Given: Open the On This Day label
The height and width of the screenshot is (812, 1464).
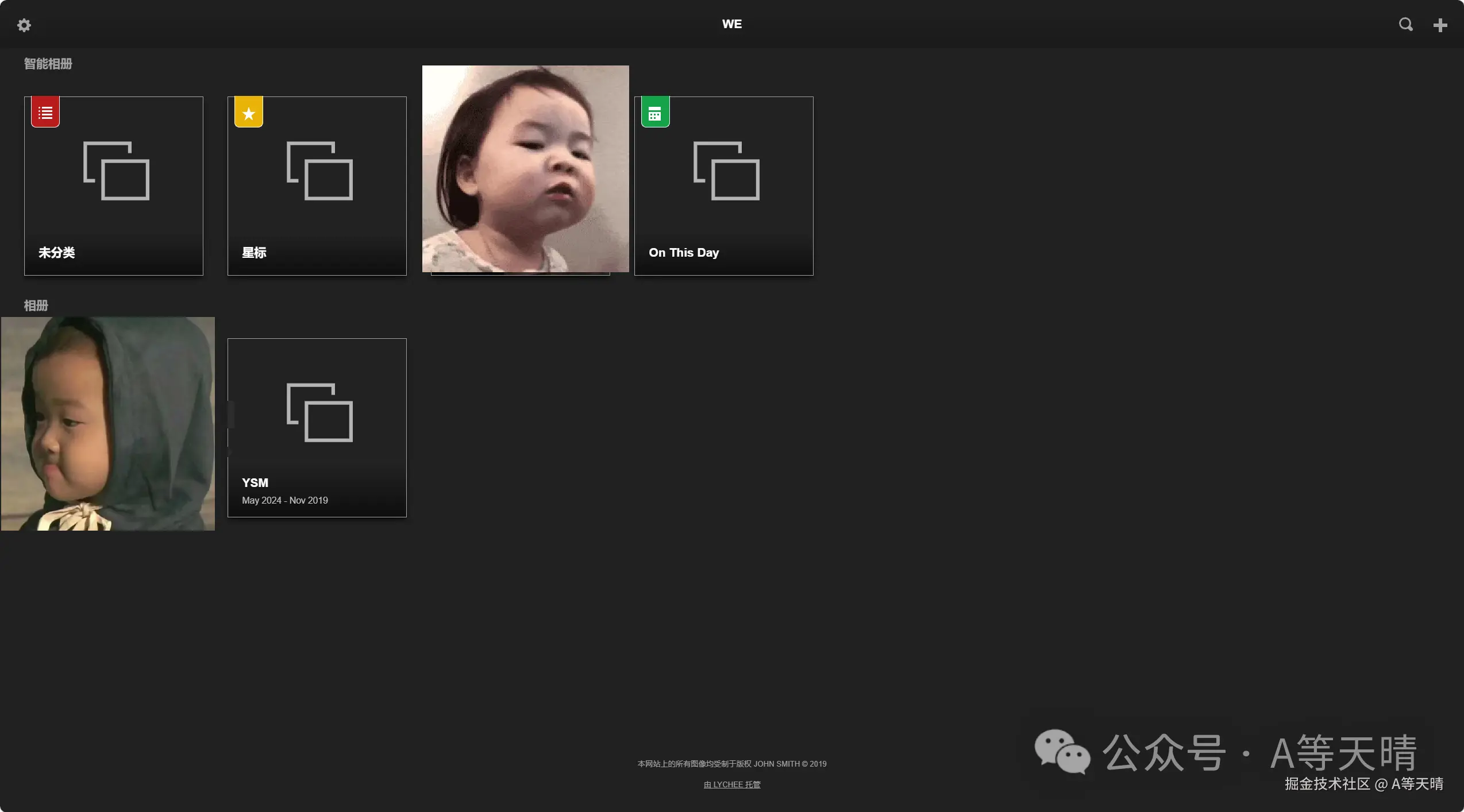Looking at the screenshot, I should tap(684, 253).
